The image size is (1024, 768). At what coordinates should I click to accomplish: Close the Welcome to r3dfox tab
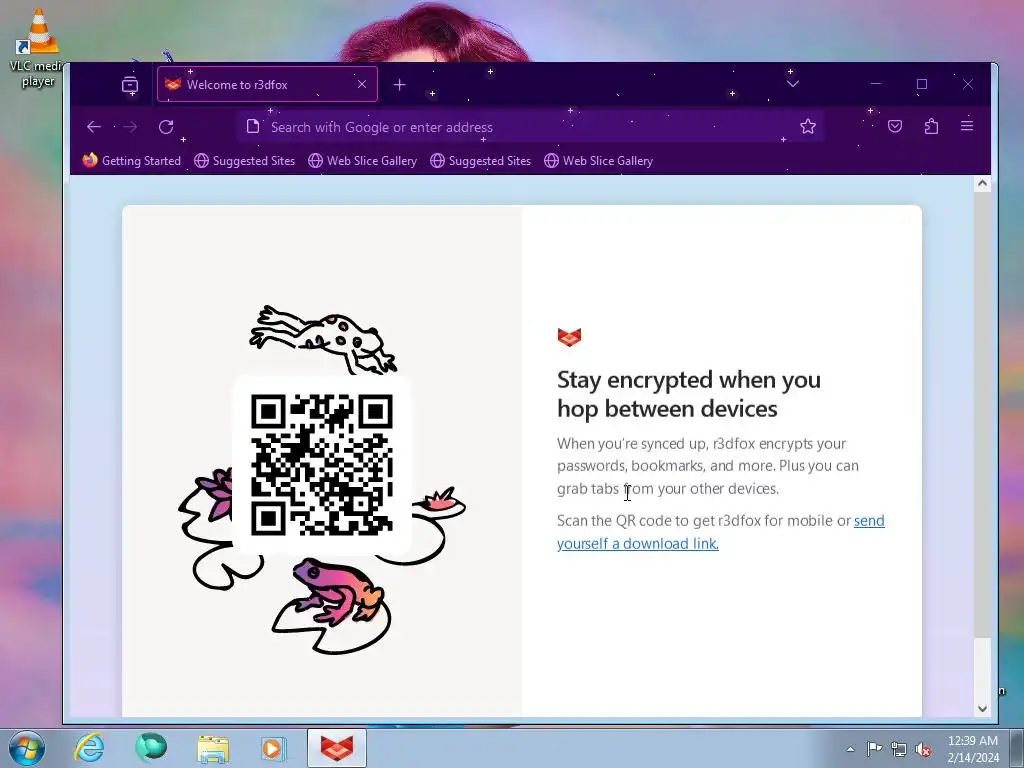[x=362, y=84]
